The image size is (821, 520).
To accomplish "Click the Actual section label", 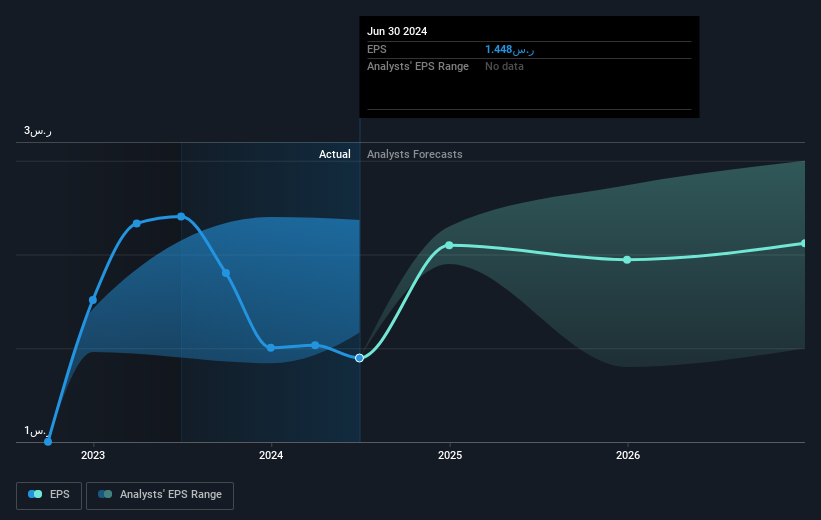I will 335,154.
